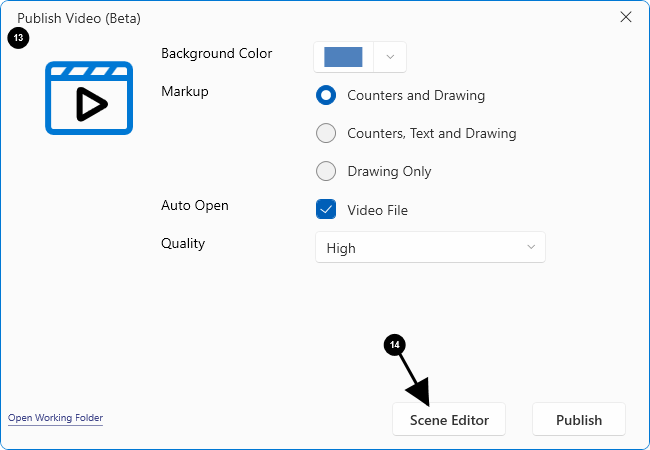This screenshot has height=450, width=650.
Task: Click the black step marker numbered 14
Action: pos(395,344)
